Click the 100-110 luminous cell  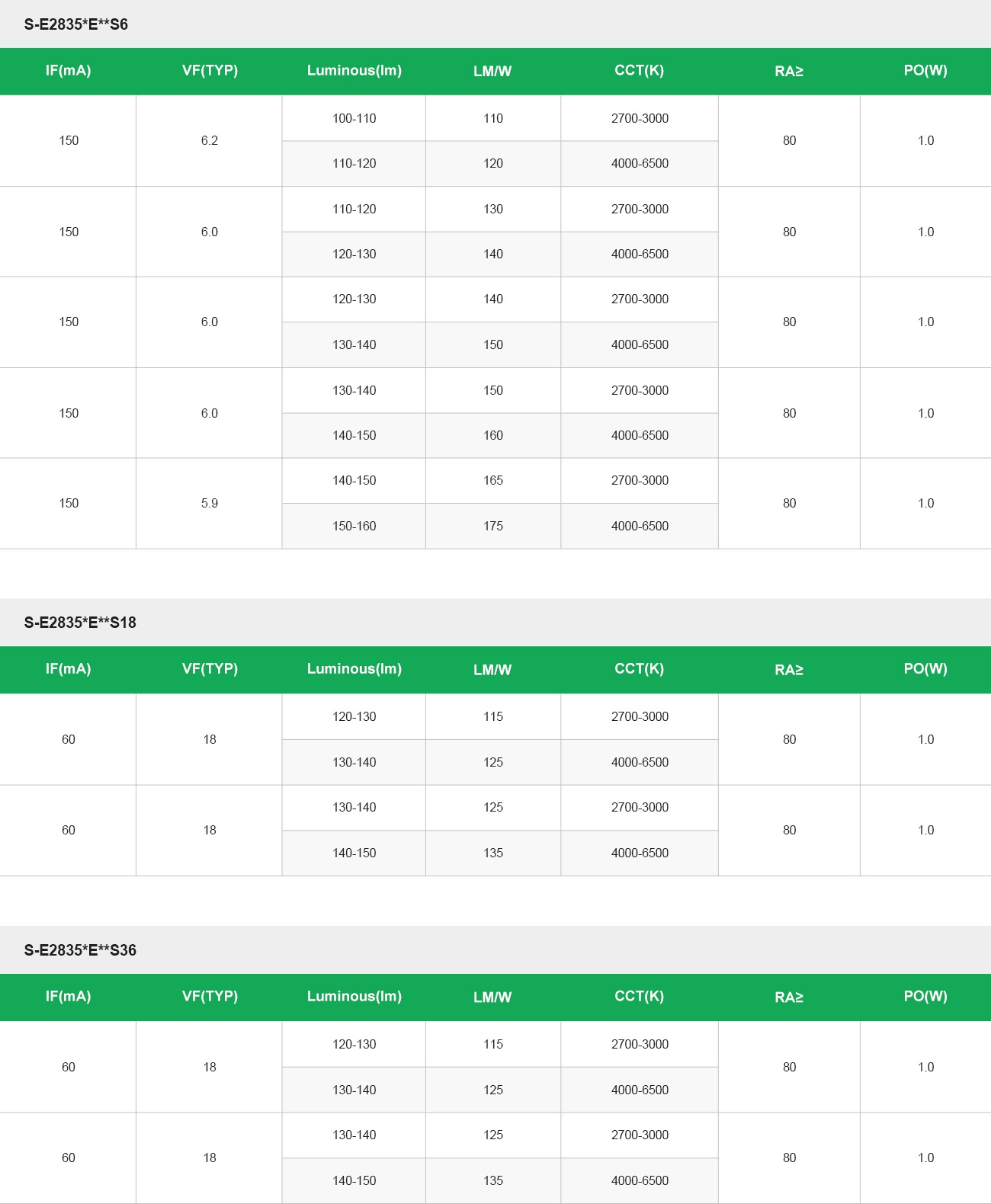[354, 118]
